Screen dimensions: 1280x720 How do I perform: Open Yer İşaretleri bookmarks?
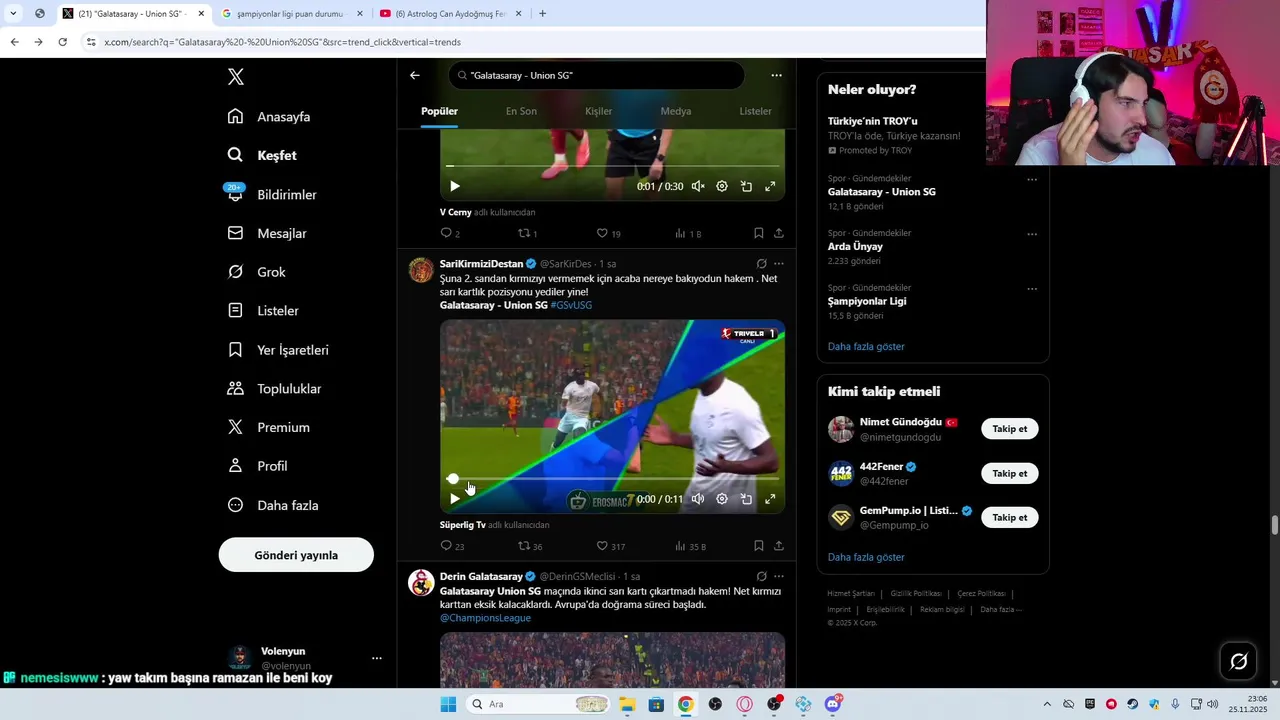click(x=278, y=350)
